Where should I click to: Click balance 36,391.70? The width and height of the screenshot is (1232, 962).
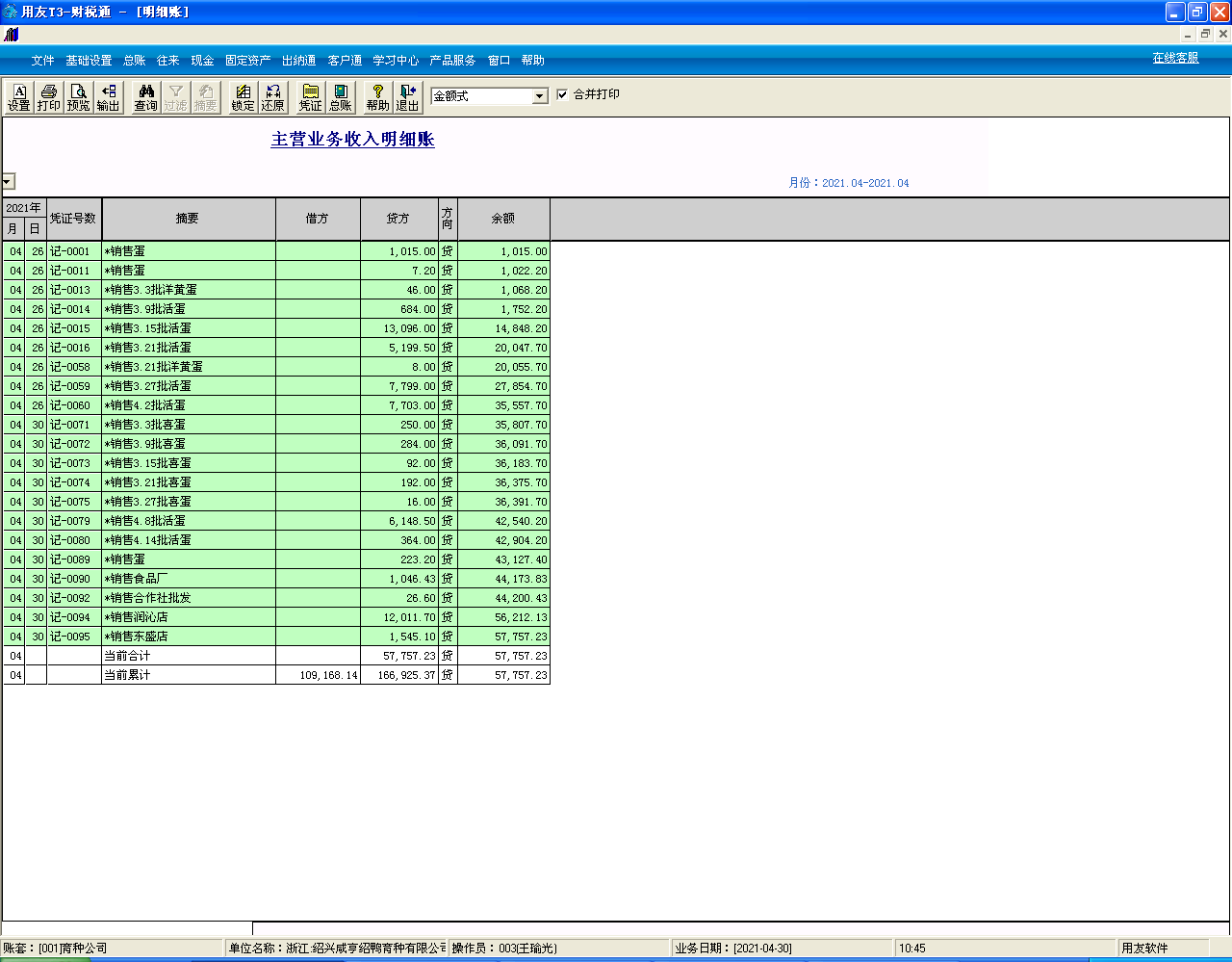(x=503, y=502)
